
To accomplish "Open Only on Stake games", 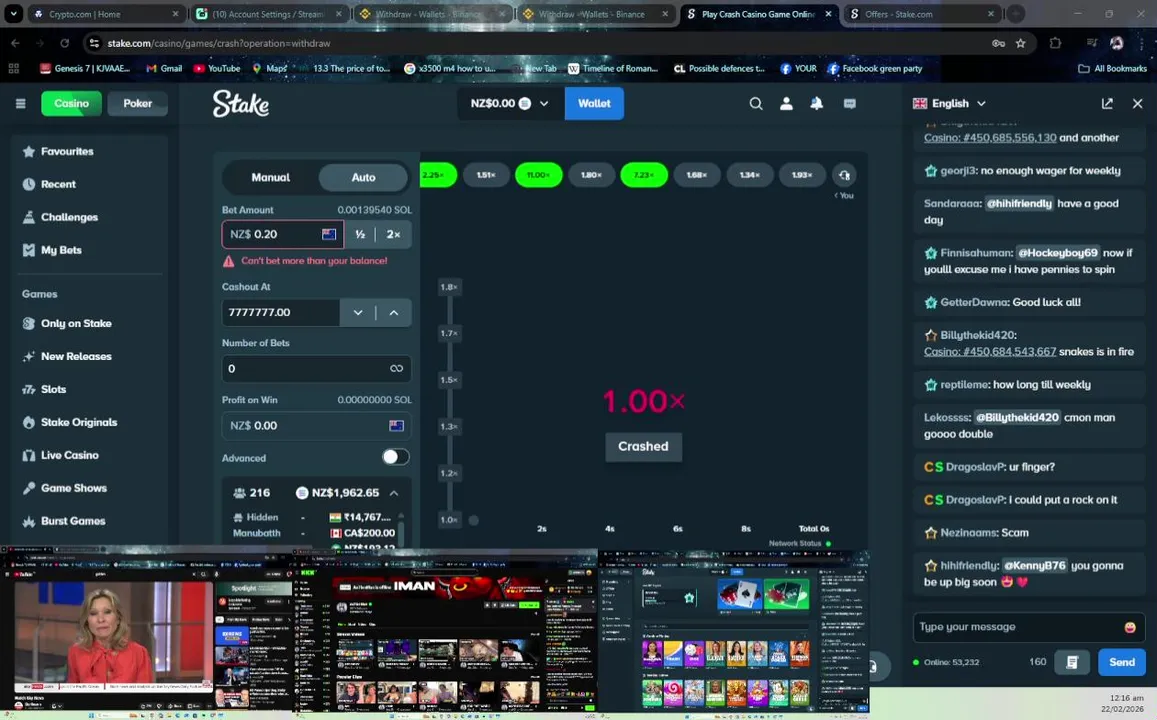I will [75, 323].
